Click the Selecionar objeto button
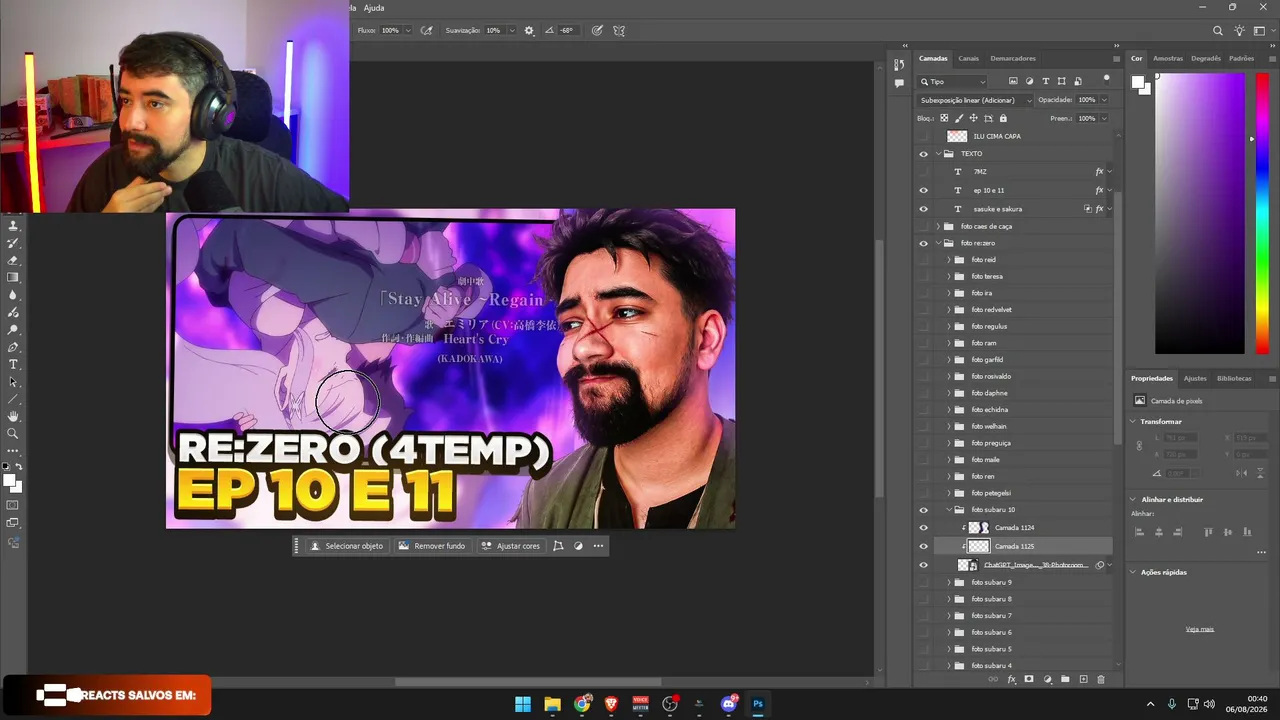This screenshot has height=720, width=1280. pyautogui.click(x=346, y=546)
